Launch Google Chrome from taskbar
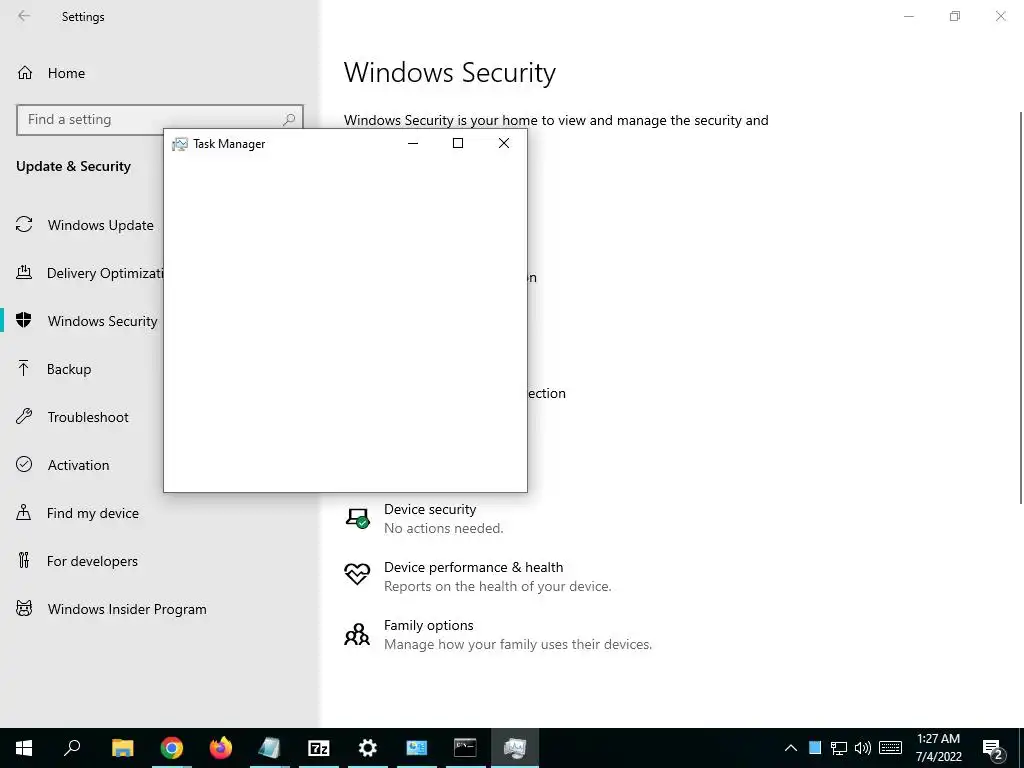 pos(172,748)
